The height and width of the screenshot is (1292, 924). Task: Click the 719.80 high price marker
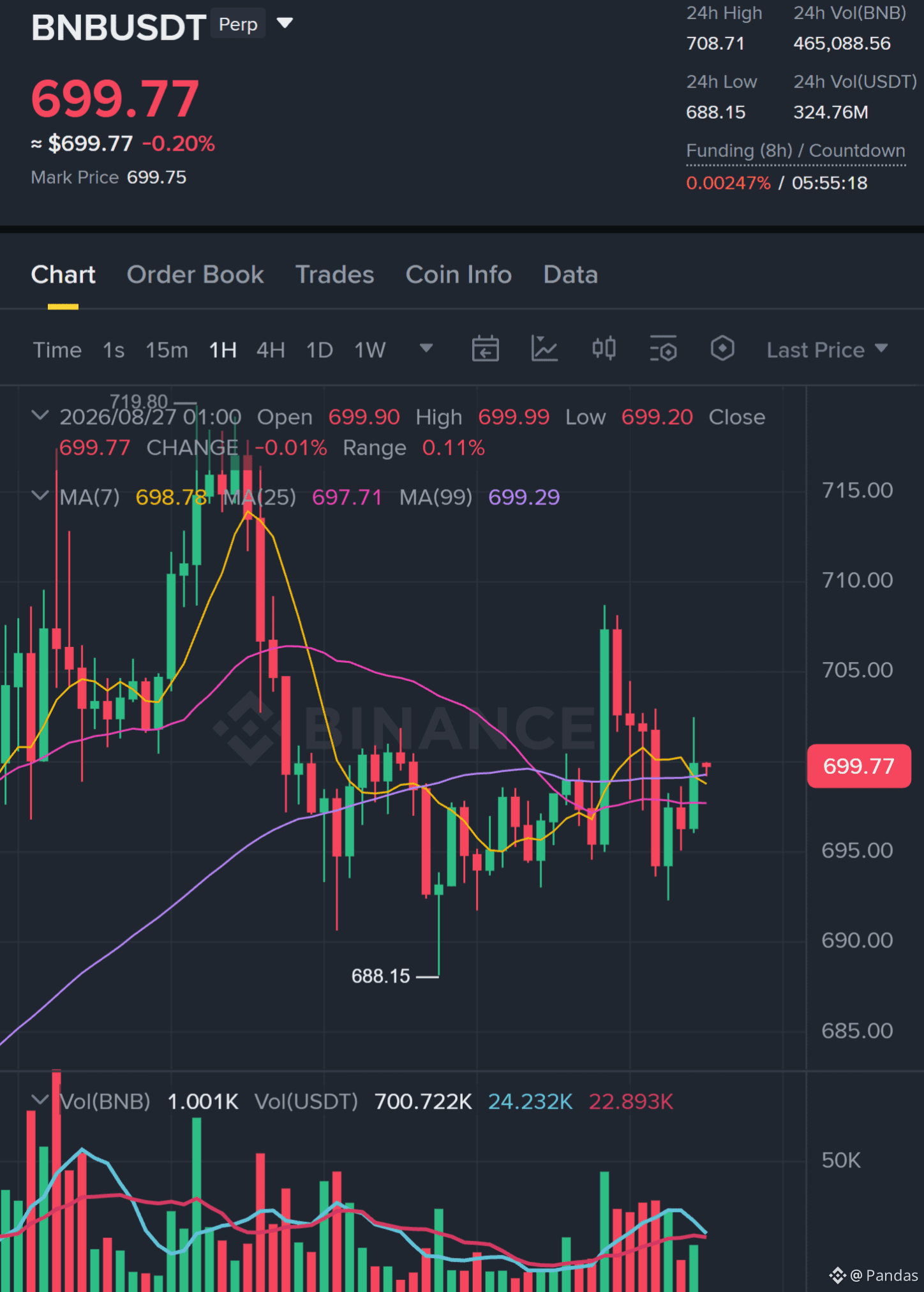point(138,401)
